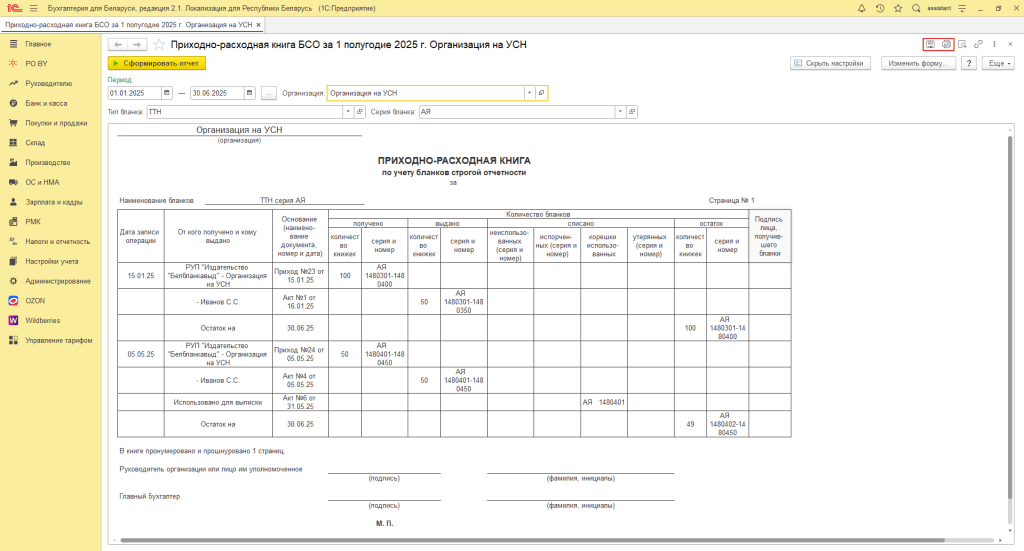
Task: Click Изменить форму... button
Action: (918, 63)
